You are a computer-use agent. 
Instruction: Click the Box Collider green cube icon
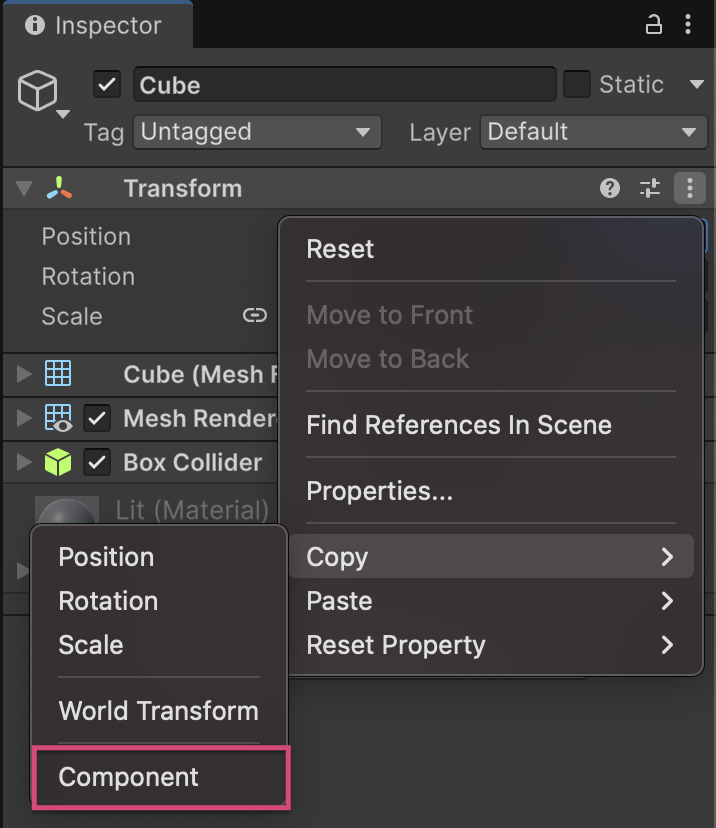click(58, 462)
